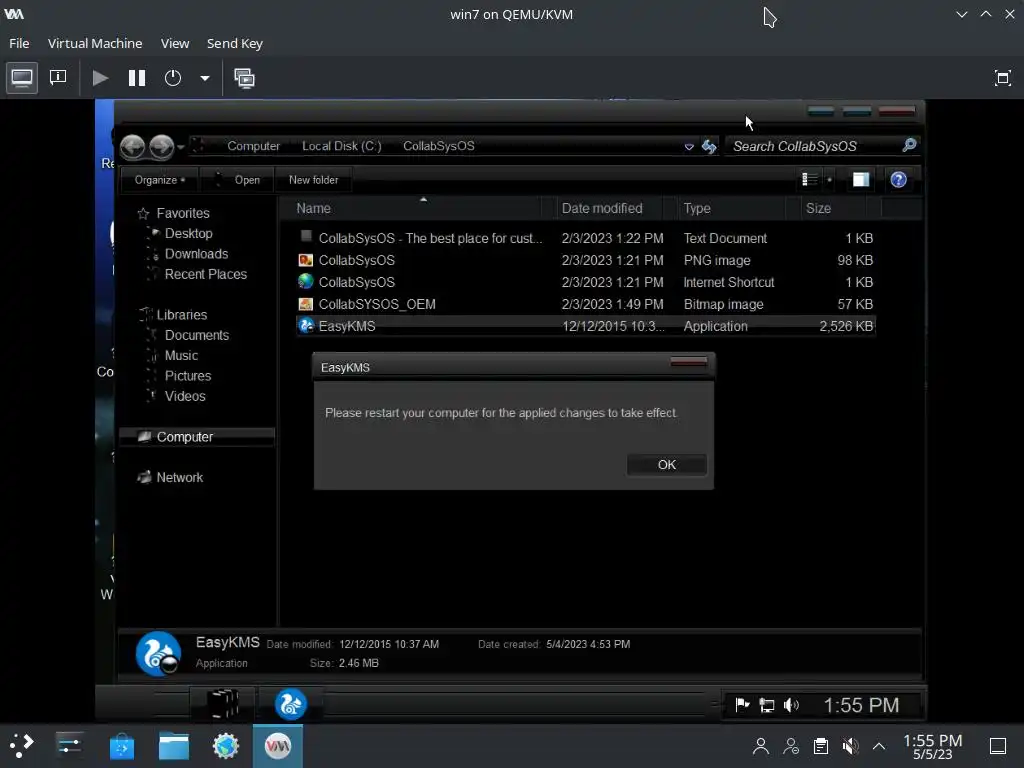Open Desktop in the navigation pane

point(188,233)
